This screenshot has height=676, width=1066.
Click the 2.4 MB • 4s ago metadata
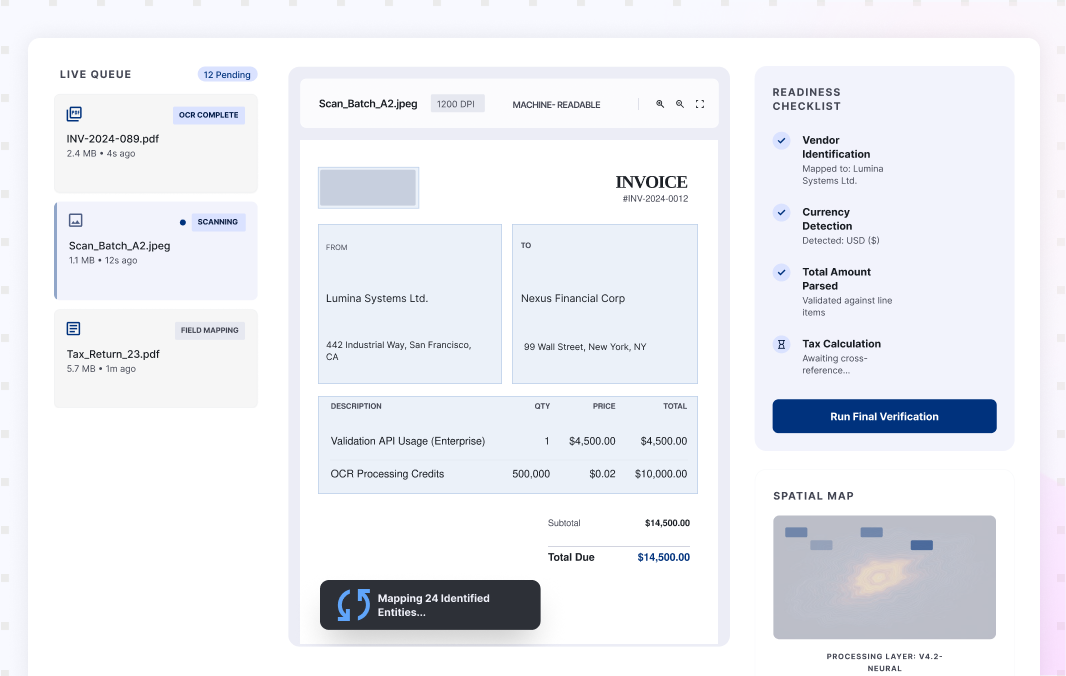pyautogui.click(x=101, y=154)
